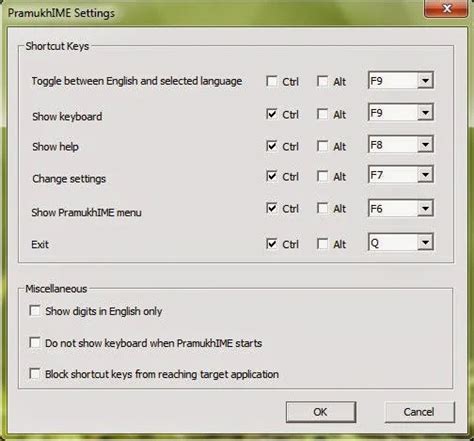The width and height of the screenshot is (474, 441).
Task: Click the 'Show keyboard' label
Action: [67, 116]
